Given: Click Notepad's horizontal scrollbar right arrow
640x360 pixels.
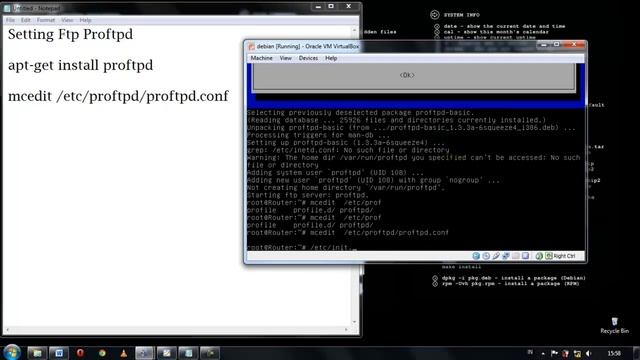Looking at the screenshot, I should [346, 330].
